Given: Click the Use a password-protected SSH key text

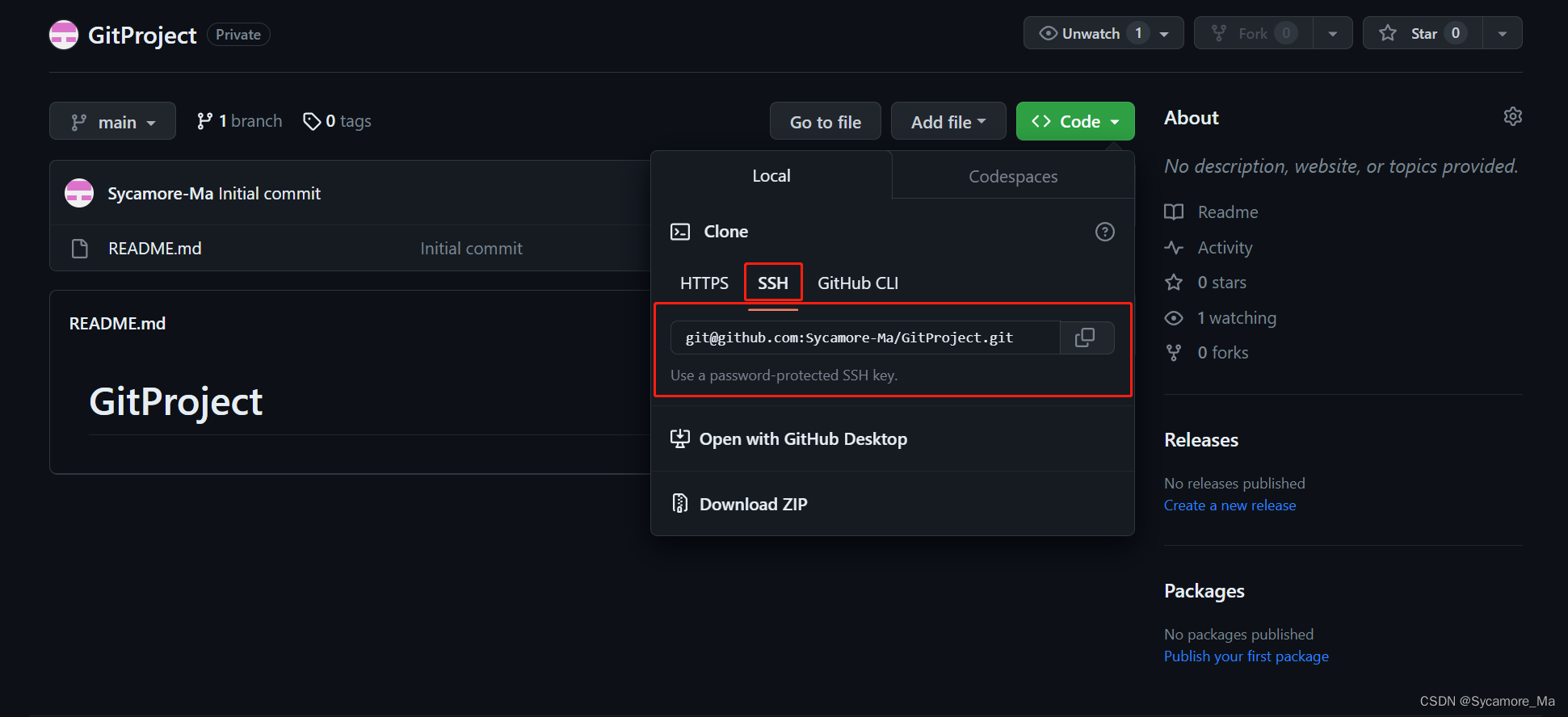Looking at the screenshot, I should pos(784,375).
